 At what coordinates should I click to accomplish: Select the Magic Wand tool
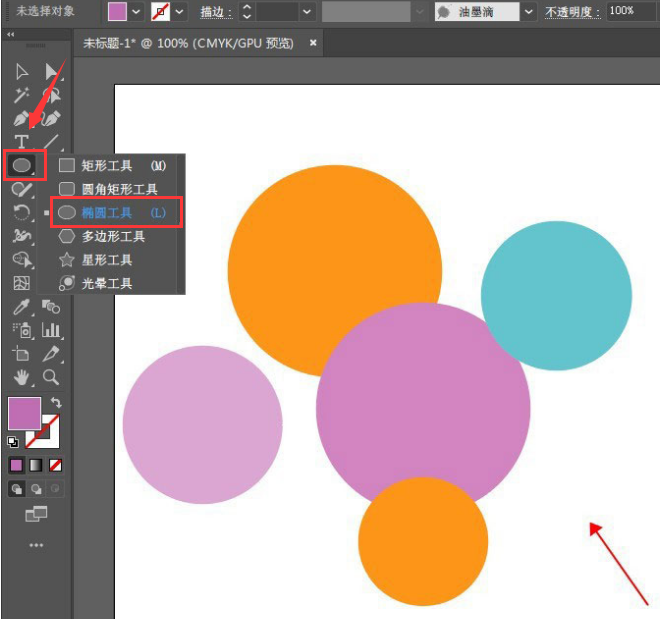22,96
